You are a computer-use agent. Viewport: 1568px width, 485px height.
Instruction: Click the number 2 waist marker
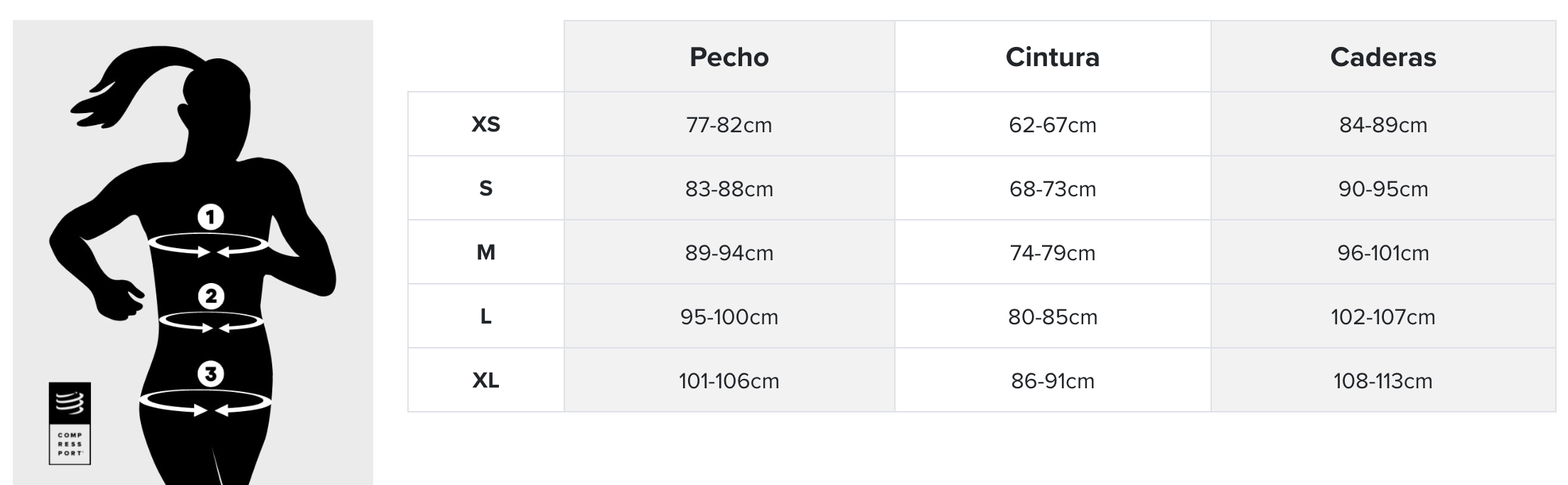(x=211, y=296)
